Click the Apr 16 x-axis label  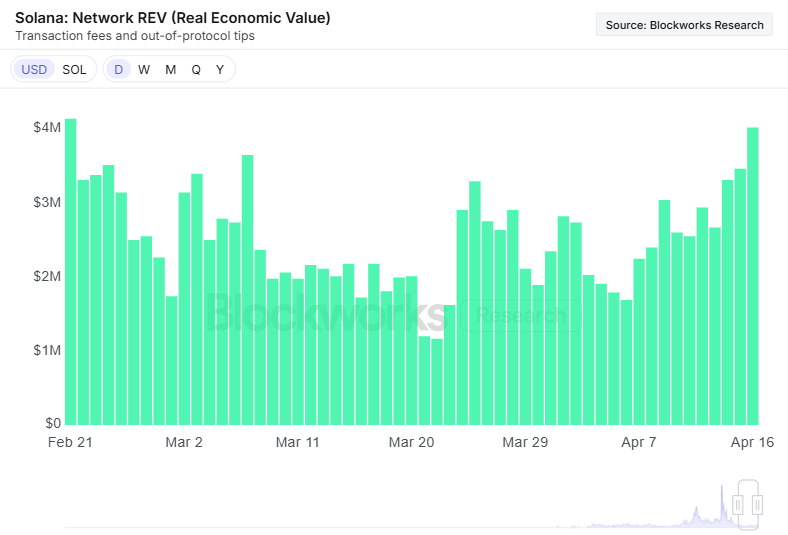coord(752,442)
